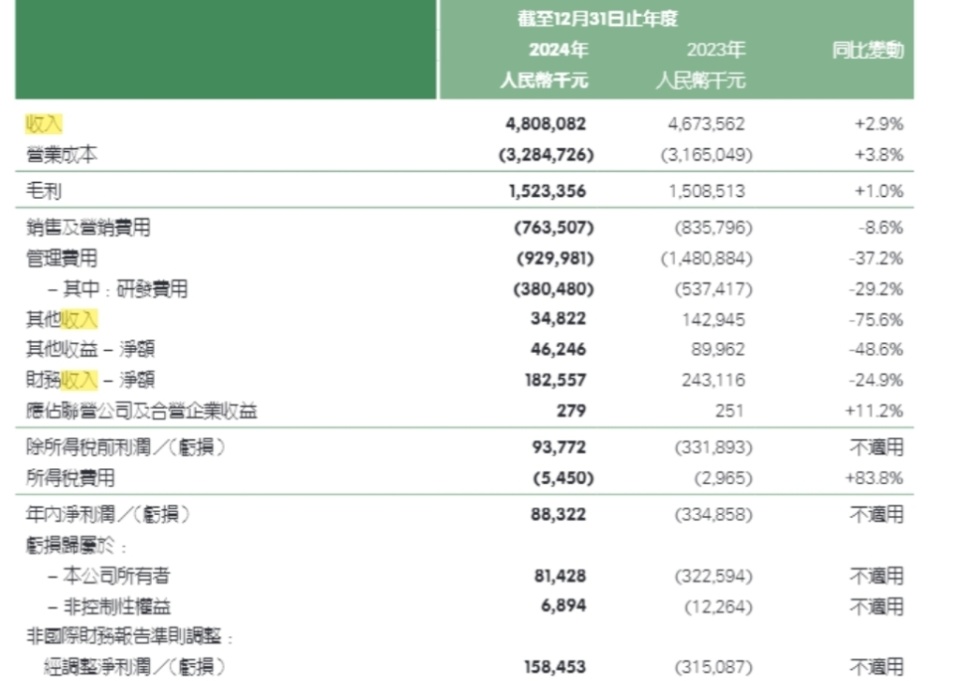Select the value 34,822

click(x=558, y=318)
